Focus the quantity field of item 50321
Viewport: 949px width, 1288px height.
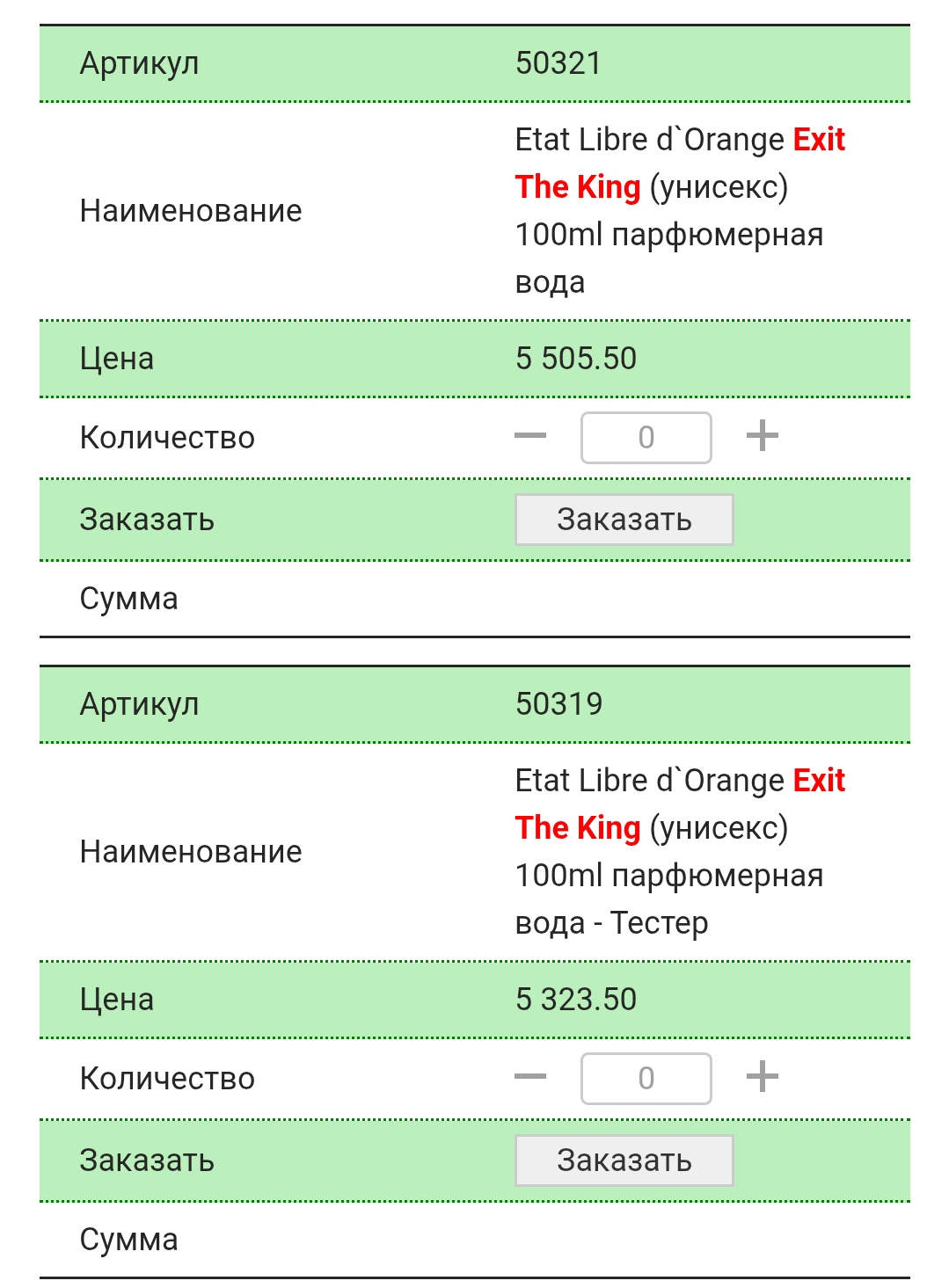[646, 438]
